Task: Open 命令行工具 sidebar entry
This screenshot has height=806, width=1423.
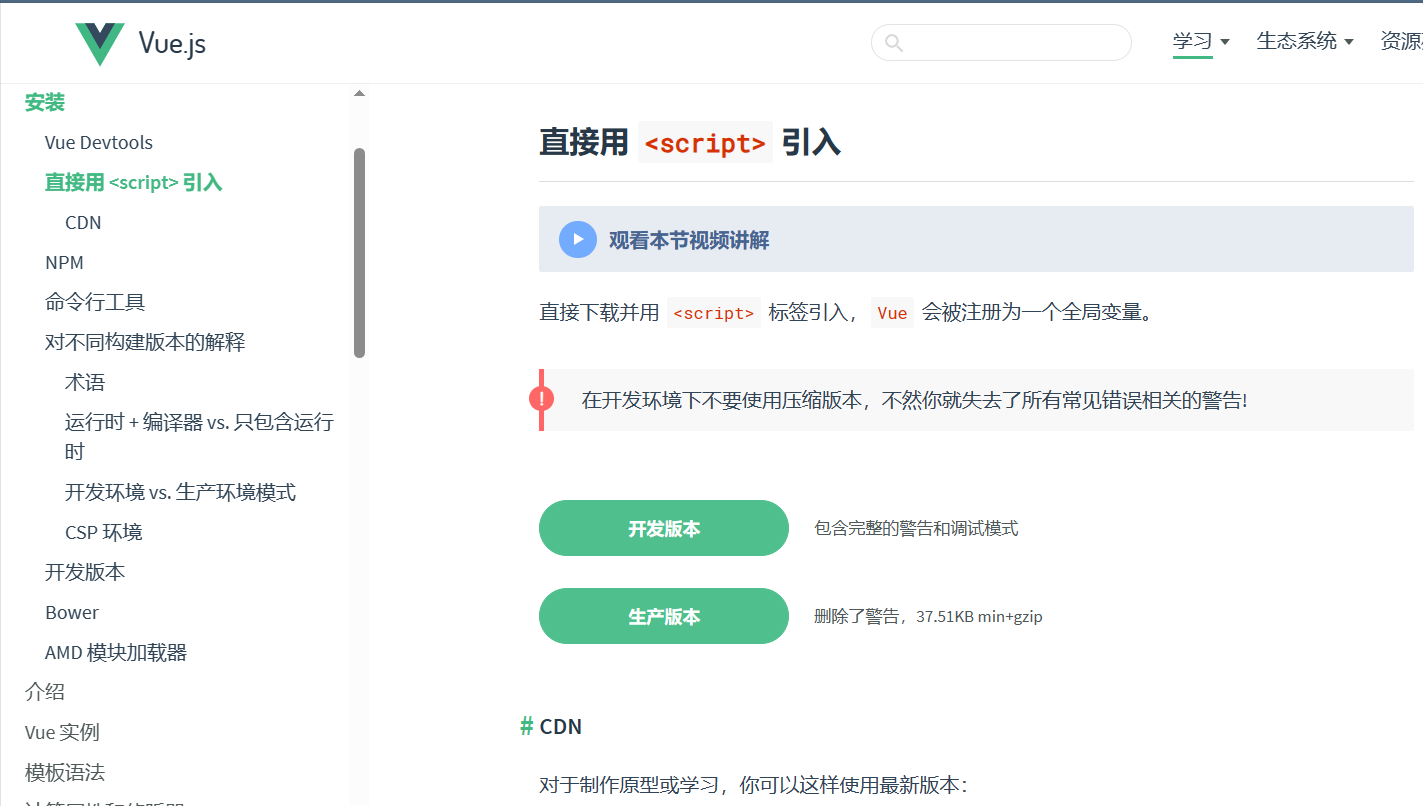Action: click(x=95, y=302)
